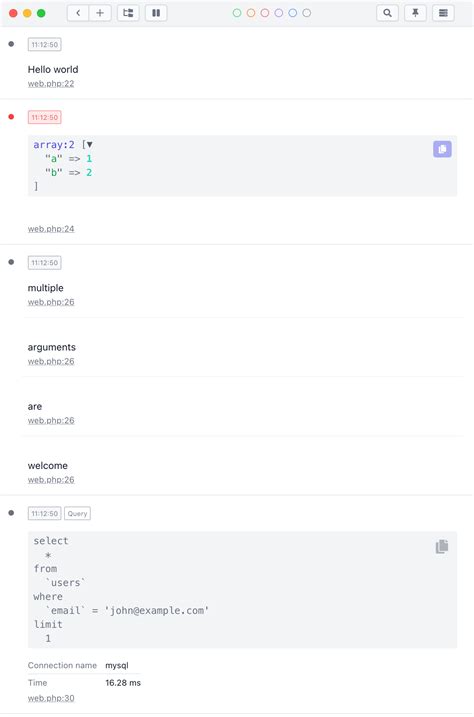Open web.php:26 link under multiple
The height and width of the screenshot is (717, 474).
pyautogui.click(x=51, y=302)
